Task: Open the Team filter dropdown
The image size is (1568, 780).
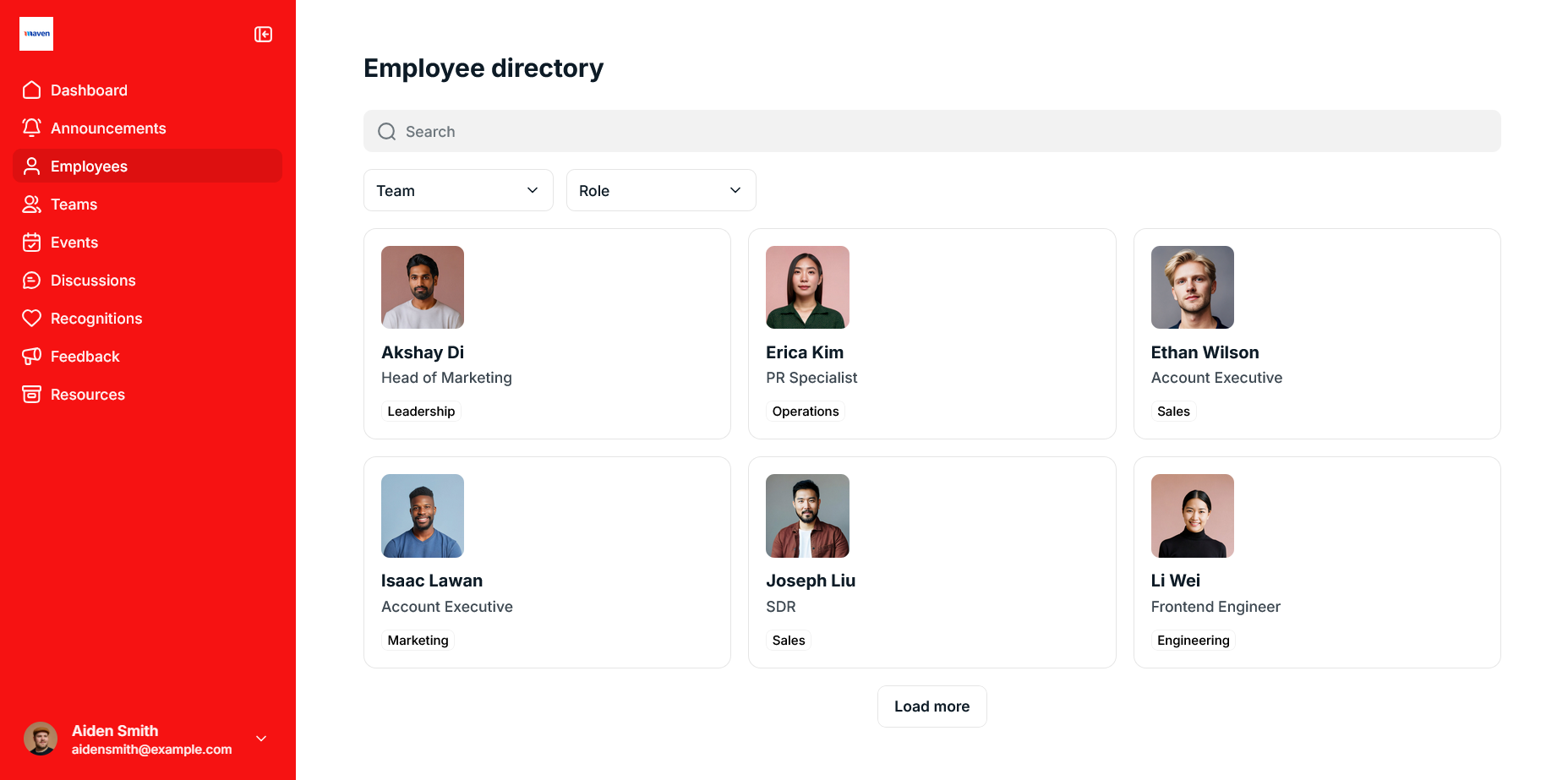Action: [458, 190]
